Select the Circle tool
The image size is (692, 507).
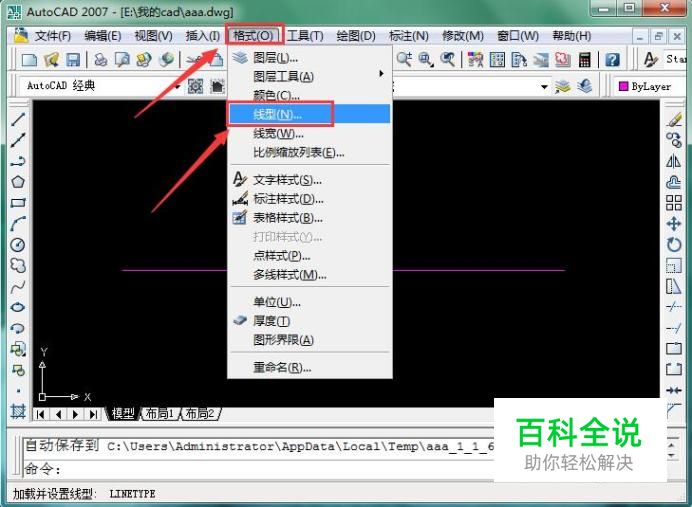[x=18, y=245]
